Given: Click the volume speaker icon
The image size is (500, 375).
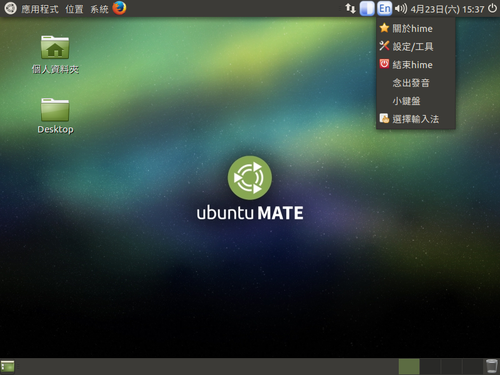Looking at the screenshot, I should pyautogui.click(x=401, y=9).
